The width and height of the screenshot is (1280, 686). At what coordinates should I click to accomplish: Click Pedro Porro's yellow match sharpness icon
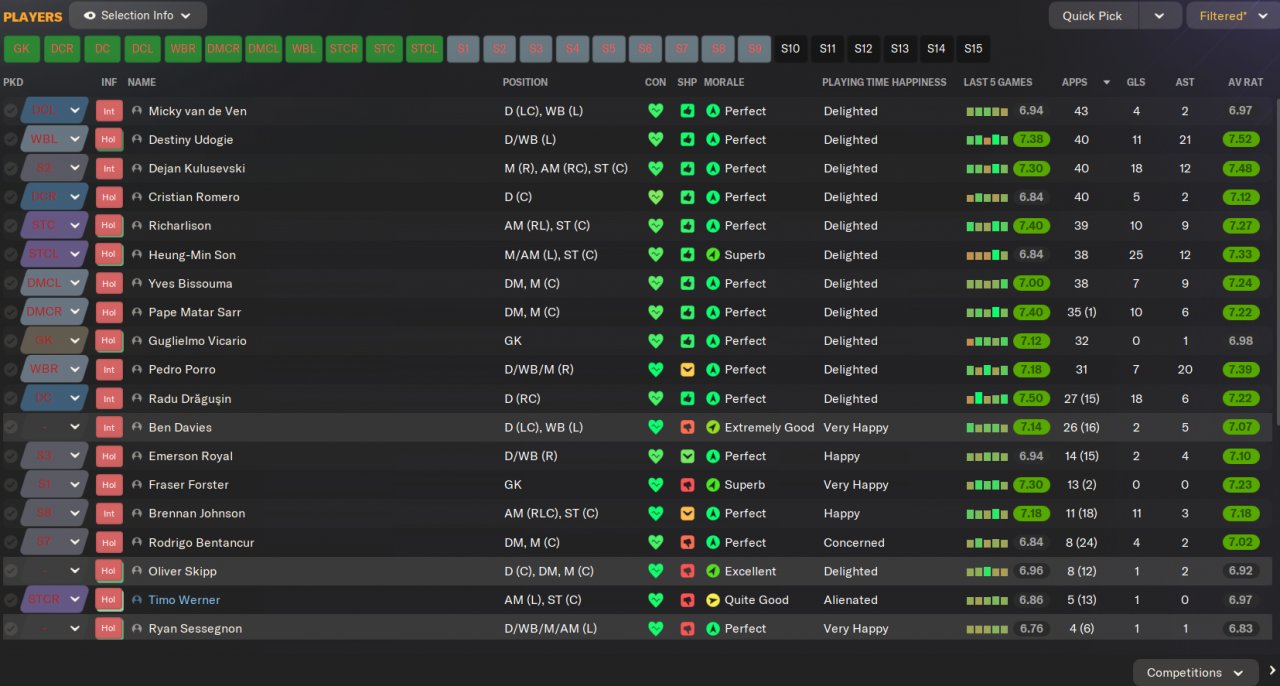tap(687, 370)
